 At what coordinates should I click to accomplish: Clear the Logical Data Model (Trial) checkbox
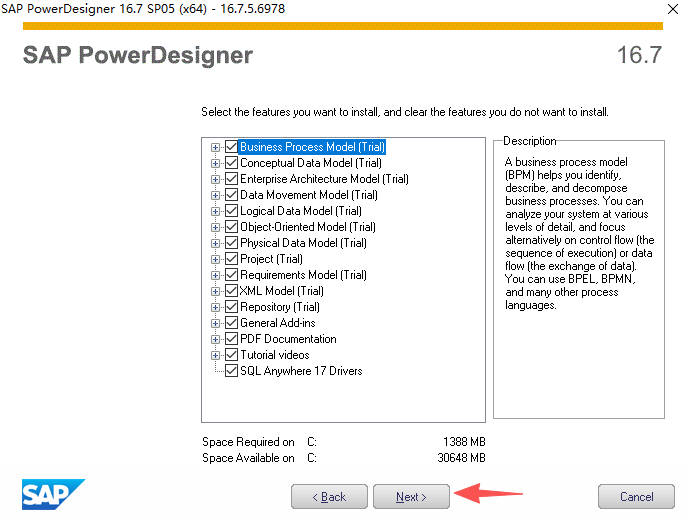(x=231, y=211)
